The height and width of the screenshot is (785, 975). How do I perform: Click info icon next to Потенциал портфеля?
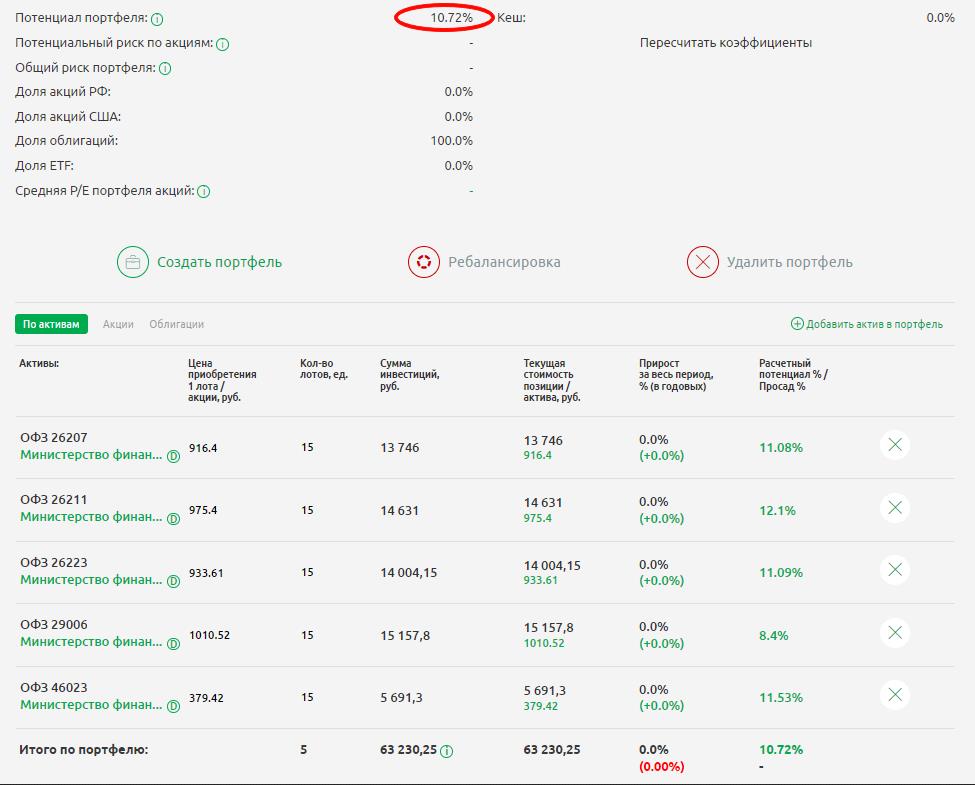157,19
